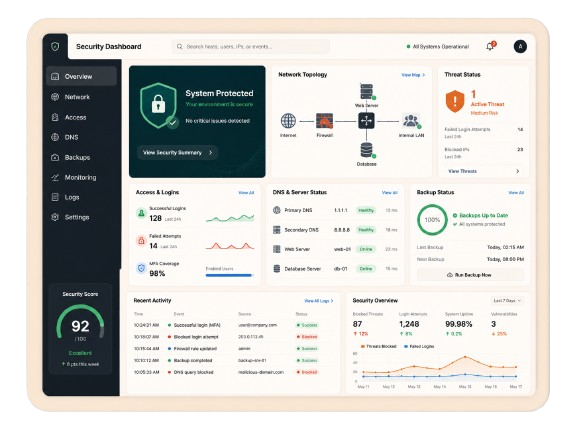The image size is (577, 433).
Task: Click the 8.8.8.8 secondary DNS address
Action: tap(342, 230)
